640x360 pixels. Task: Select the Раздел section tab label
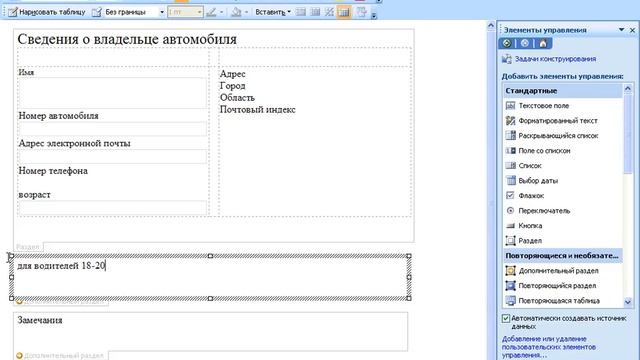tap(28, 247)
